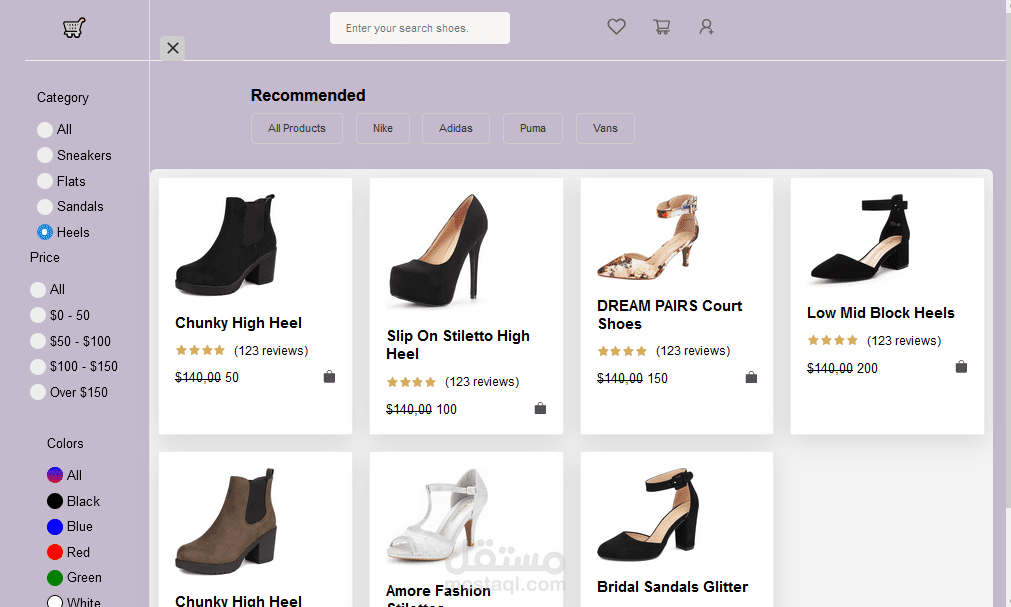Filter recommended by Nike

(x=383, y=128)
